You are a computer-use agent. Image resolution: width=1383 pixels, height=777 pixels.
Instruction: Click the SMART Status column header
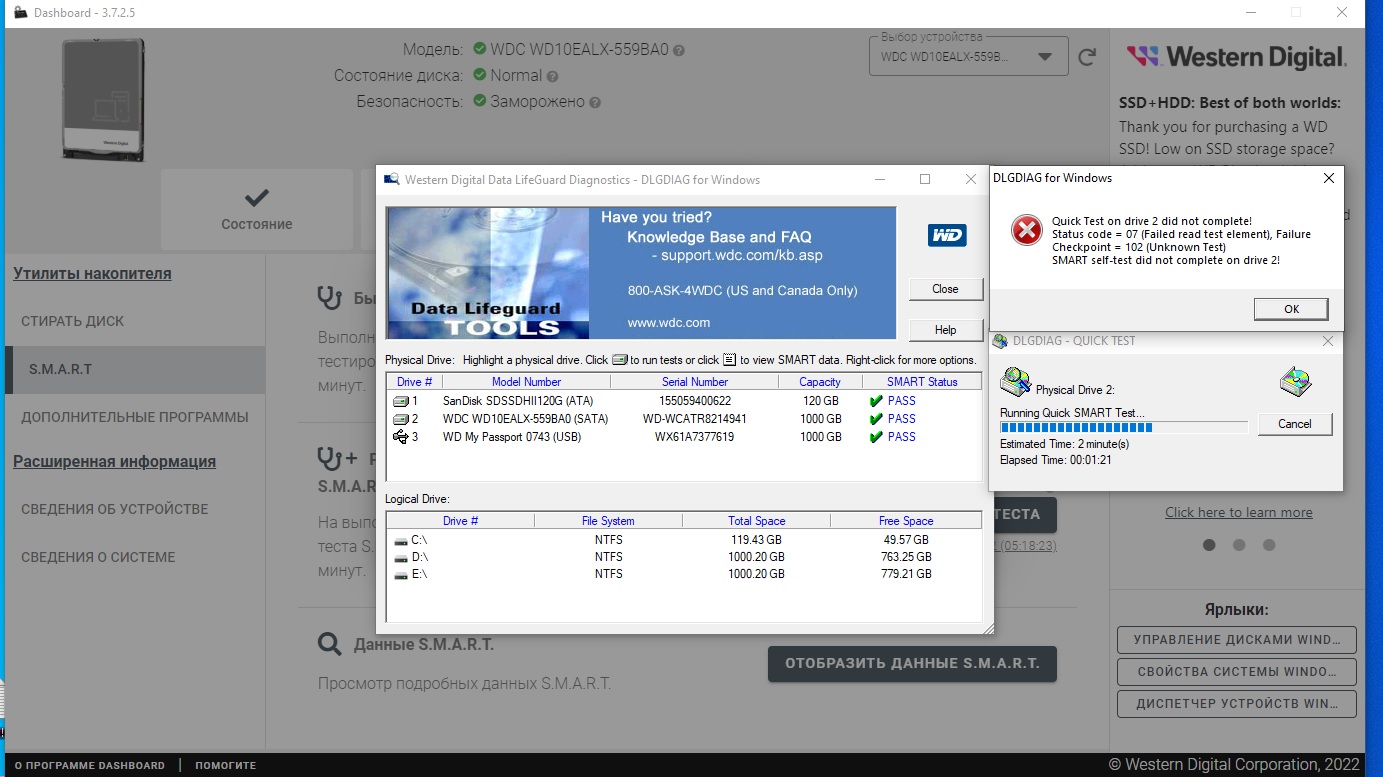click(x=922, y=382)
